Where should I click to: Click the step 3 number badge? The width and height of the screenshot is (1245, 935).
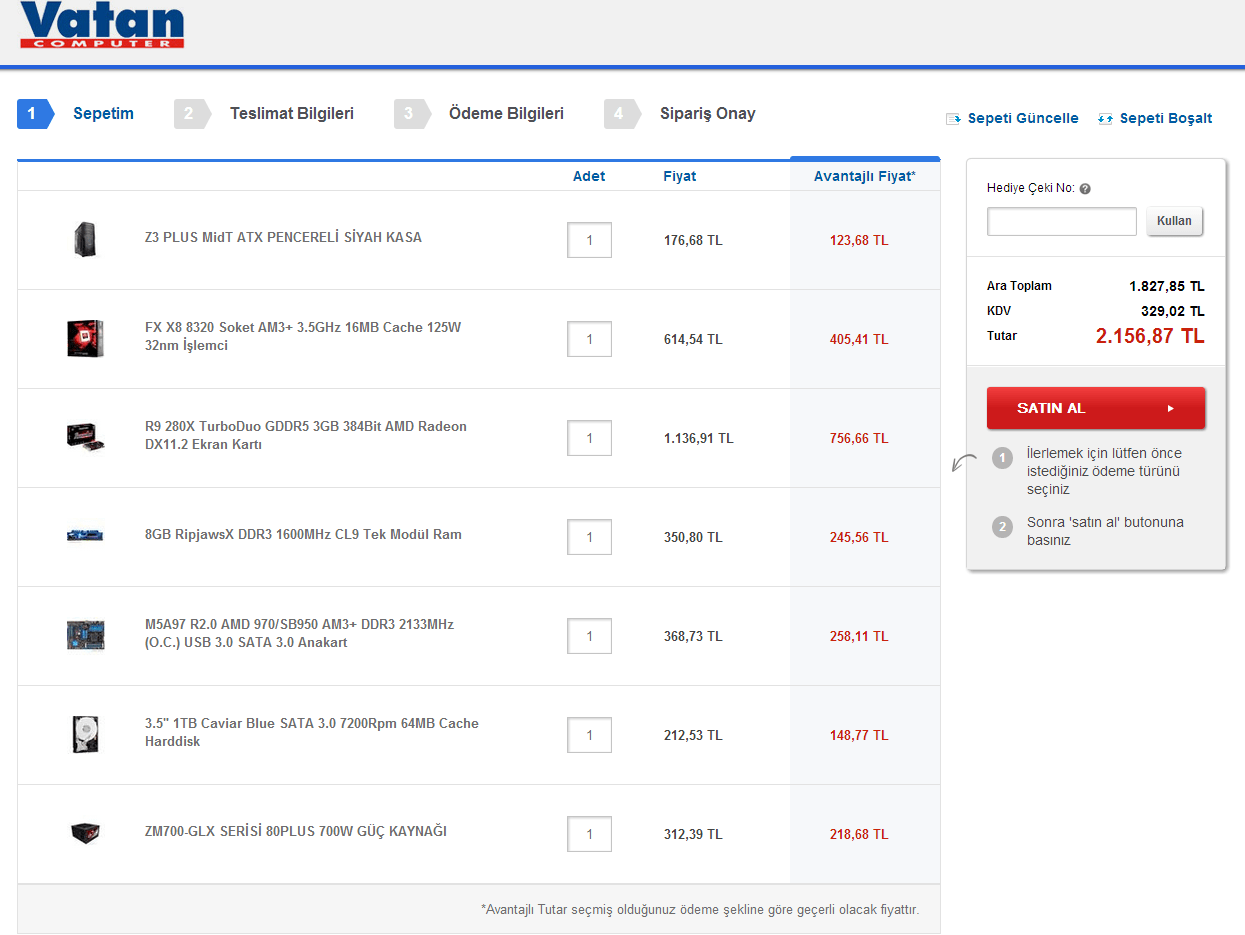coord(411,114)
